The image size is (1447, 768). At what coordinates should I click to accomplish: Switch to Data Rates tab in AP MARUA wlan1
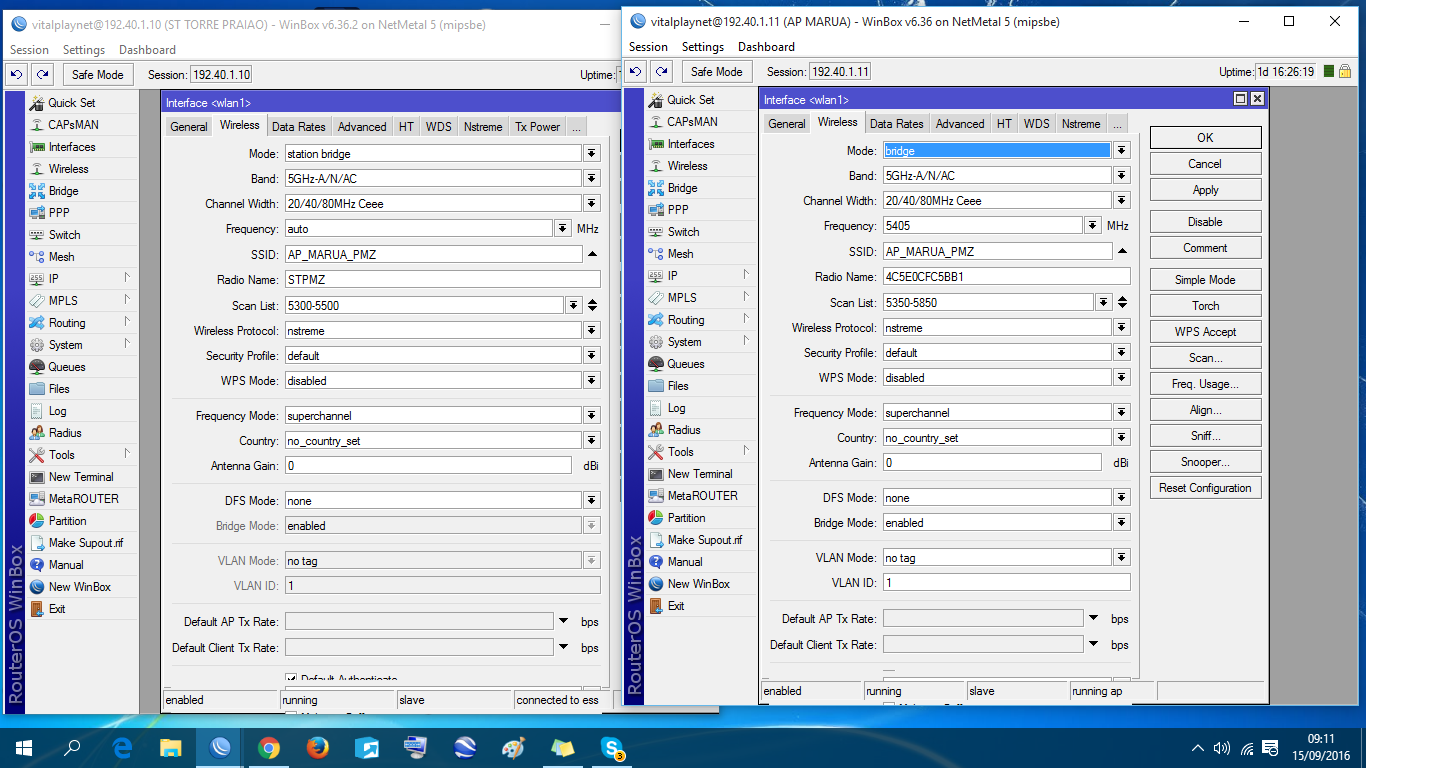pos(897,124)
